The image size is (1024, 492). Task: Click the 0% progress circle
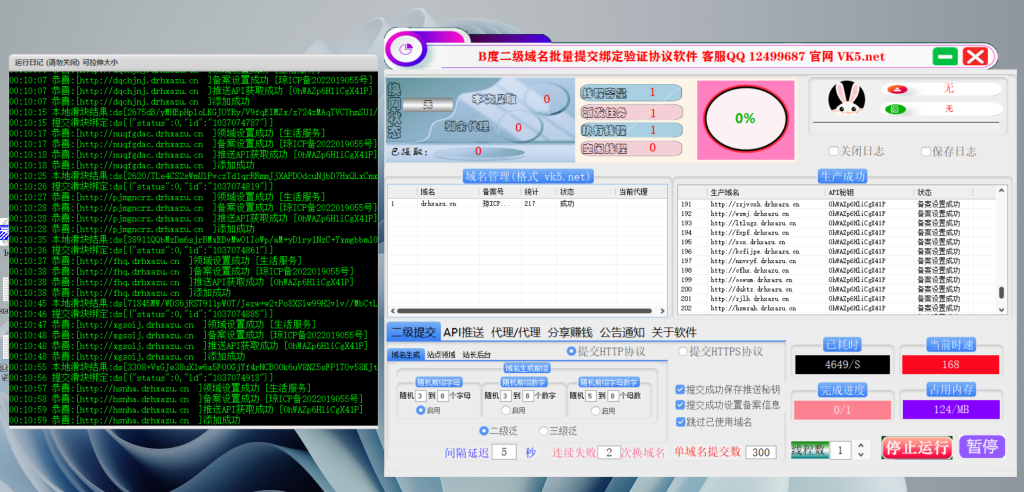click(x=745, y=118)
